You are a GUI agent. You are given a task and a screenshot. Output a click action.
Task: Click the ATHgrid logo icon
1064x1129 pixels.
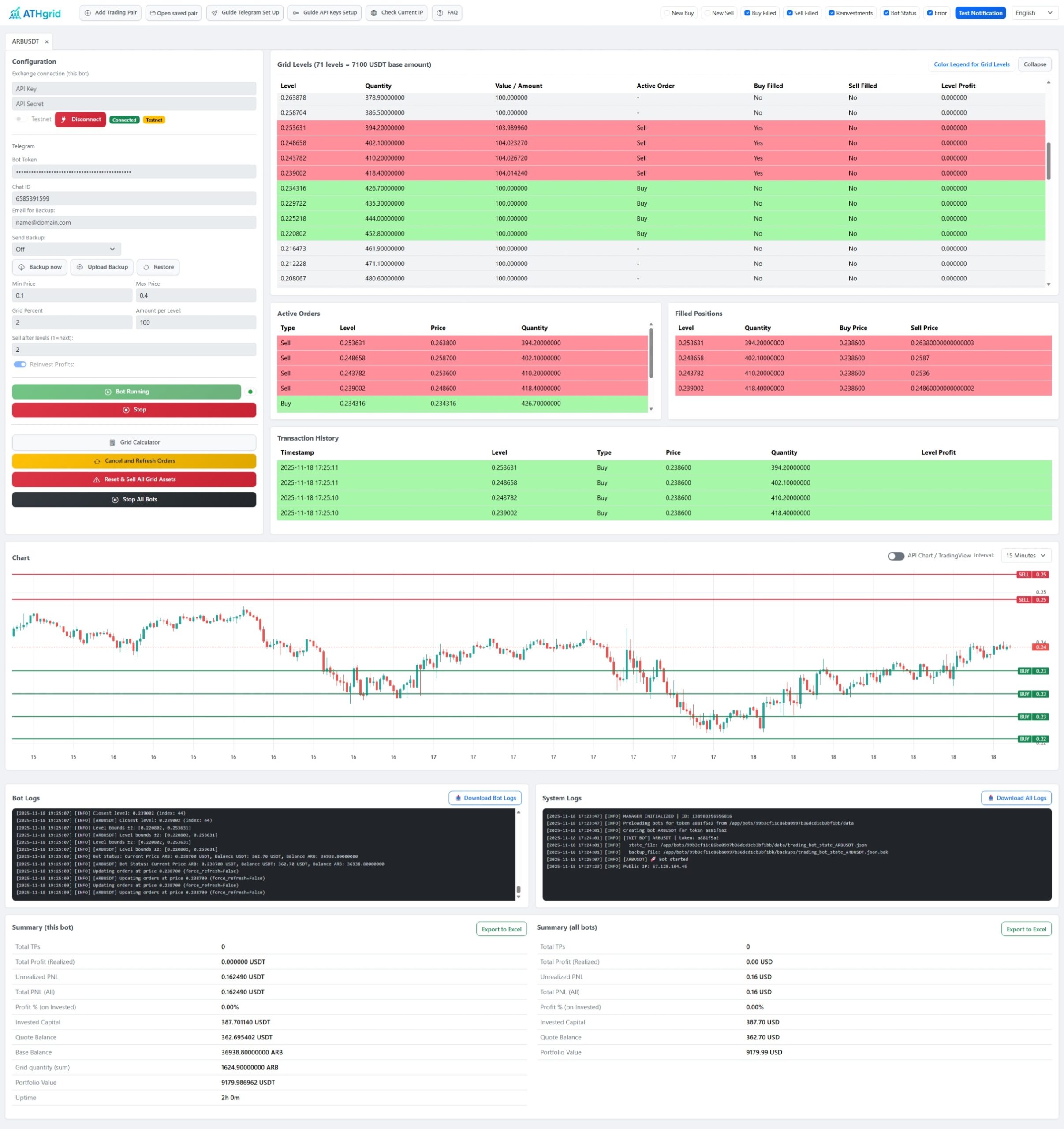[x=15, y=13]
